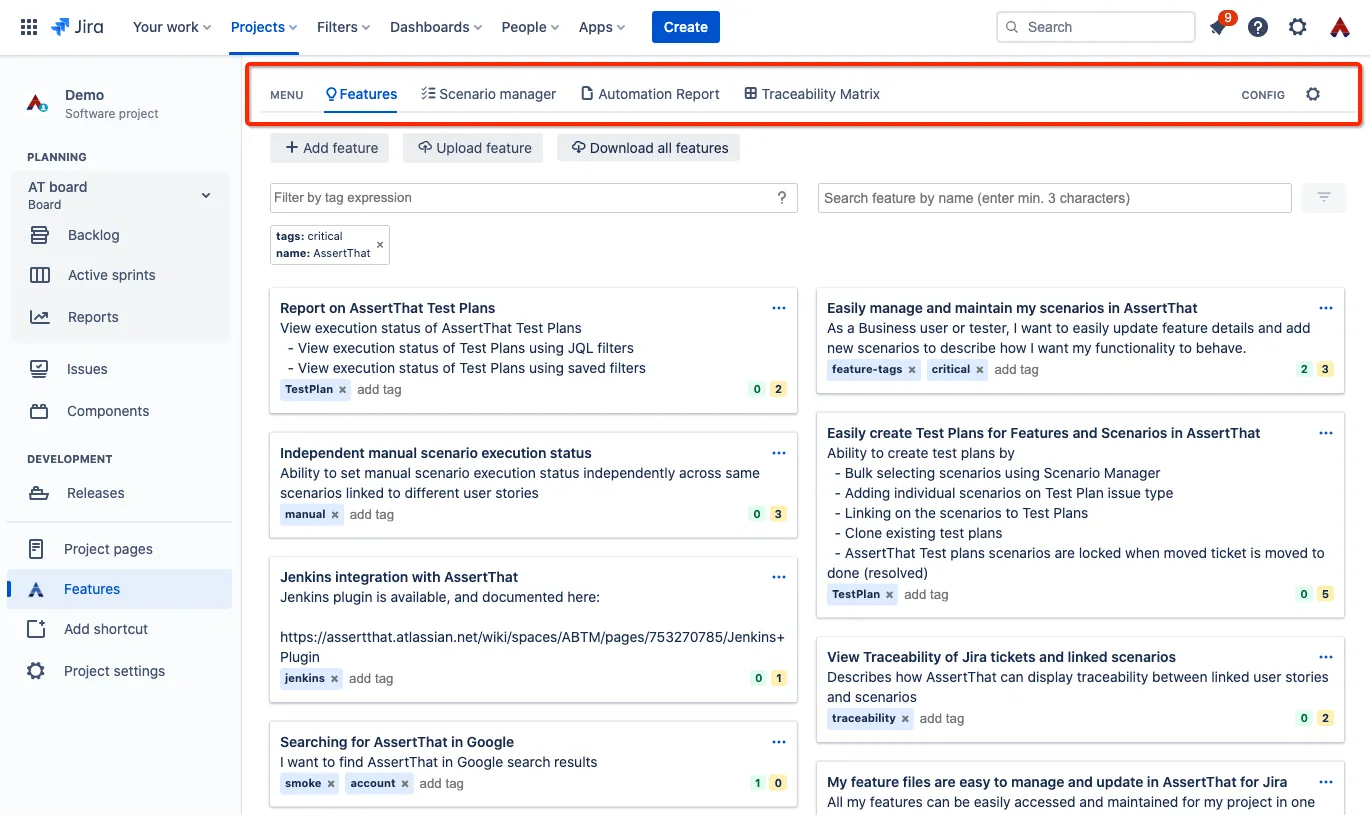
Task: Open the Projects dropdown
Action: 264,27
